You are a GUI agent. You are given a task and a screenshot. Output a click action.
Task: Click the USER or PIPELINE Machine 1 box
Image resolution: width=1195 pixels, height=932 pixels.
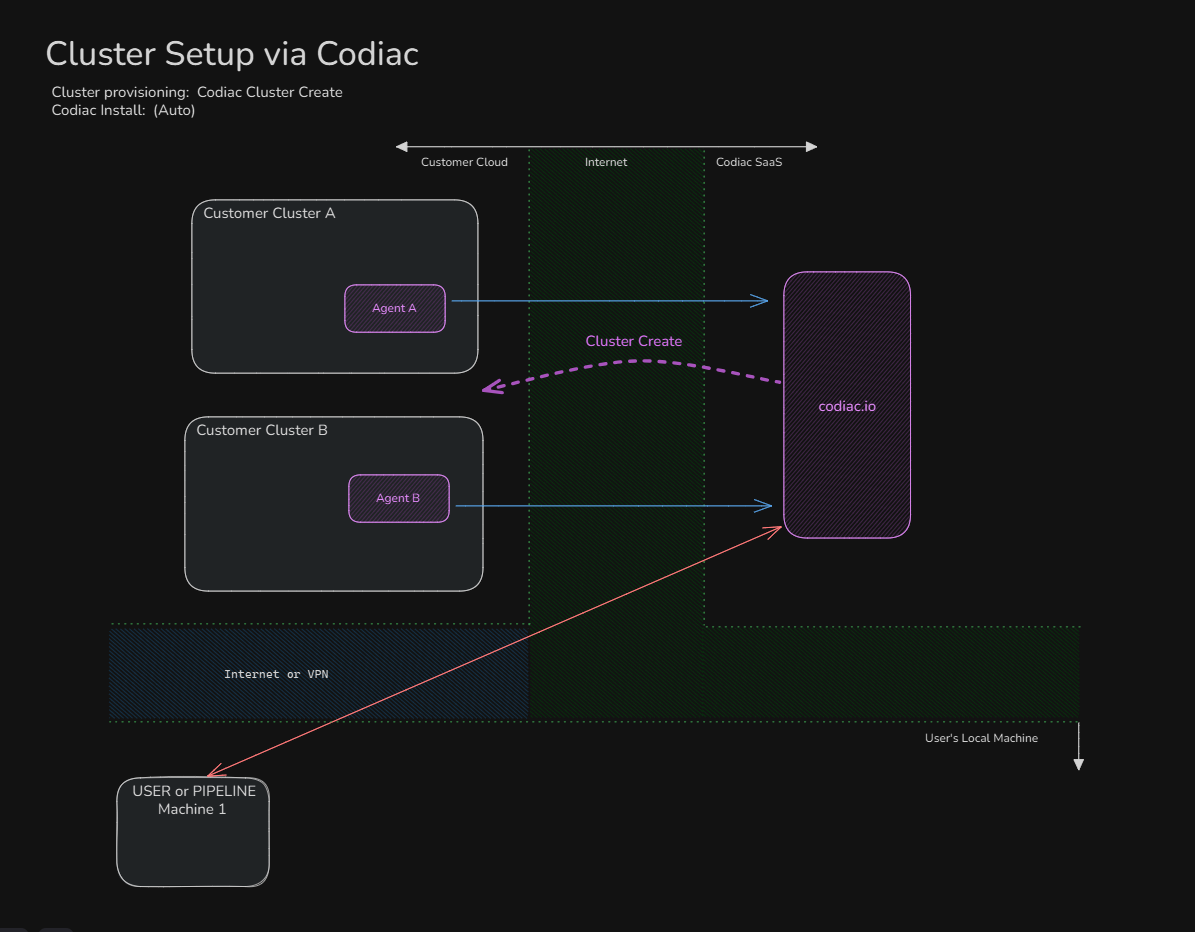click(x=192, y=831)
